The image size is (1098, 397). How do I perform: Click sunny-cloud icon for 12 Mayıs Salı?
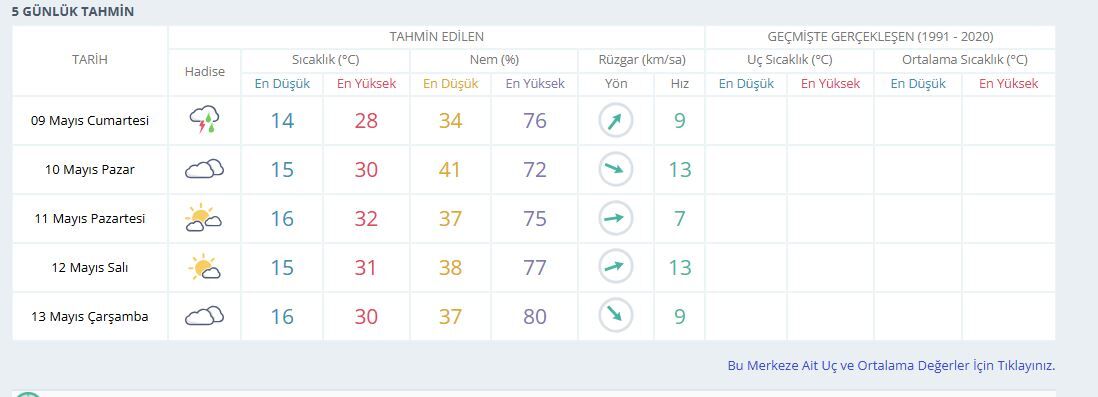(204, 267)
